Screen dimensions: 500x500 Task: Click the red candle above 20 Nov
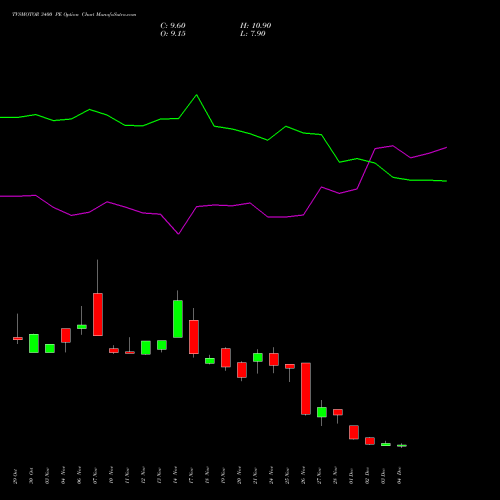pos(242,370)
